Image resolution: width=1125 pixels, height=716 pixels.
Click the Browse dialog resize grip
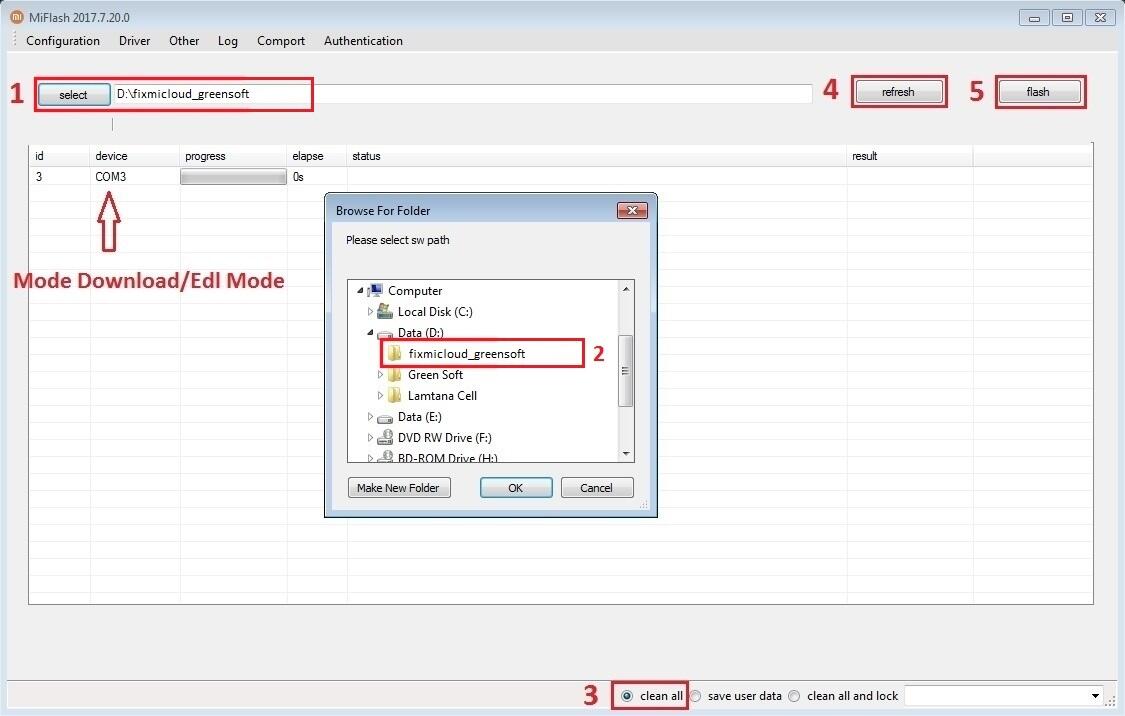pos(644,505)
